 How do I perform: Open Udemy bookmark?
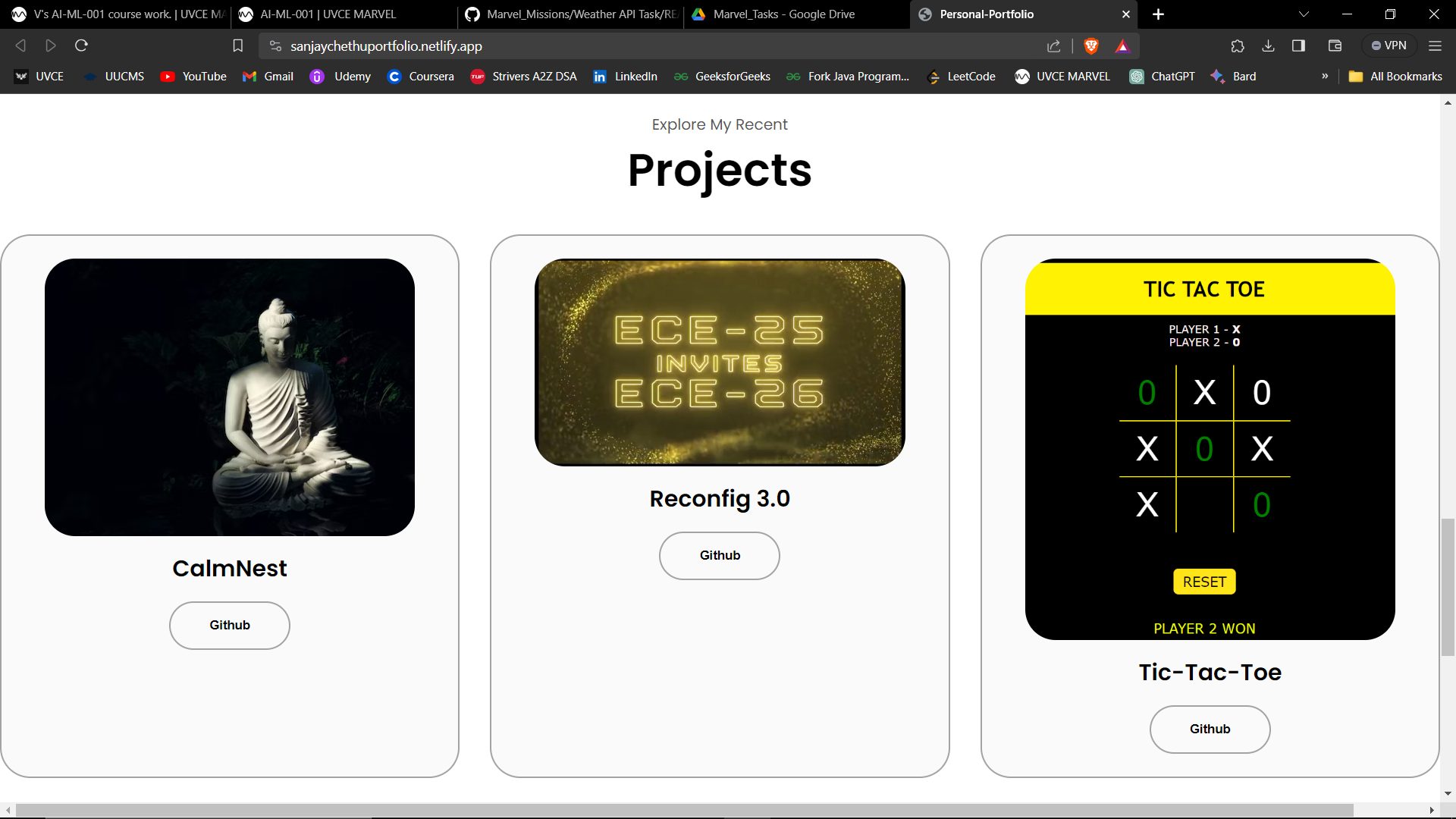(x=340, y=77)
